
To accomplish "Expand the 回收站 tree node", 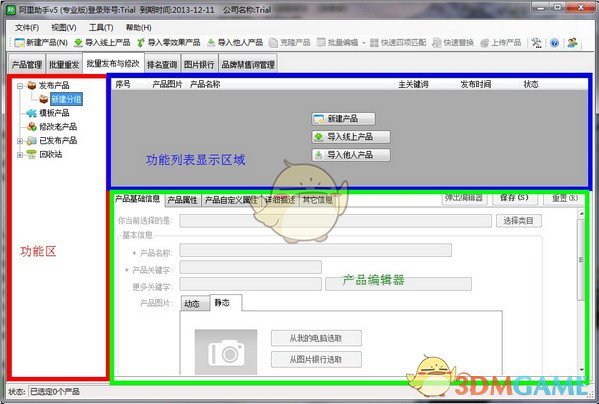I will coord(20,155).
